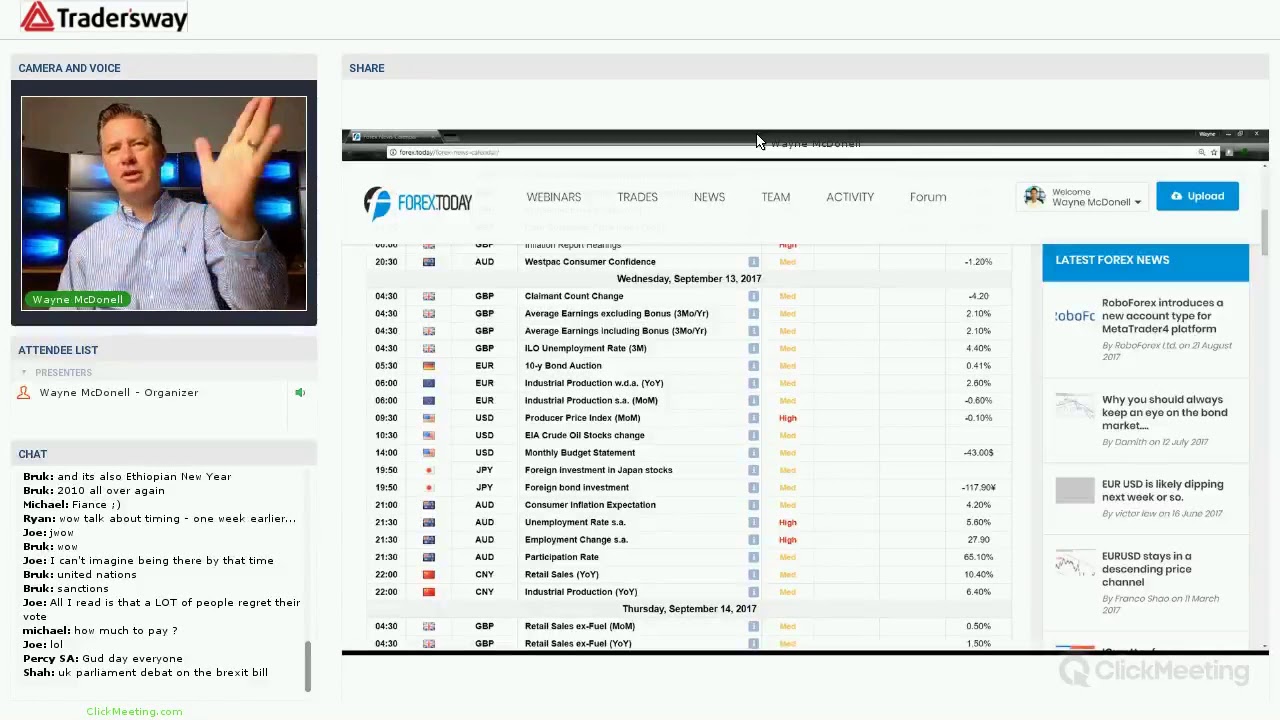Open the Forum menu item

[928, 197]
